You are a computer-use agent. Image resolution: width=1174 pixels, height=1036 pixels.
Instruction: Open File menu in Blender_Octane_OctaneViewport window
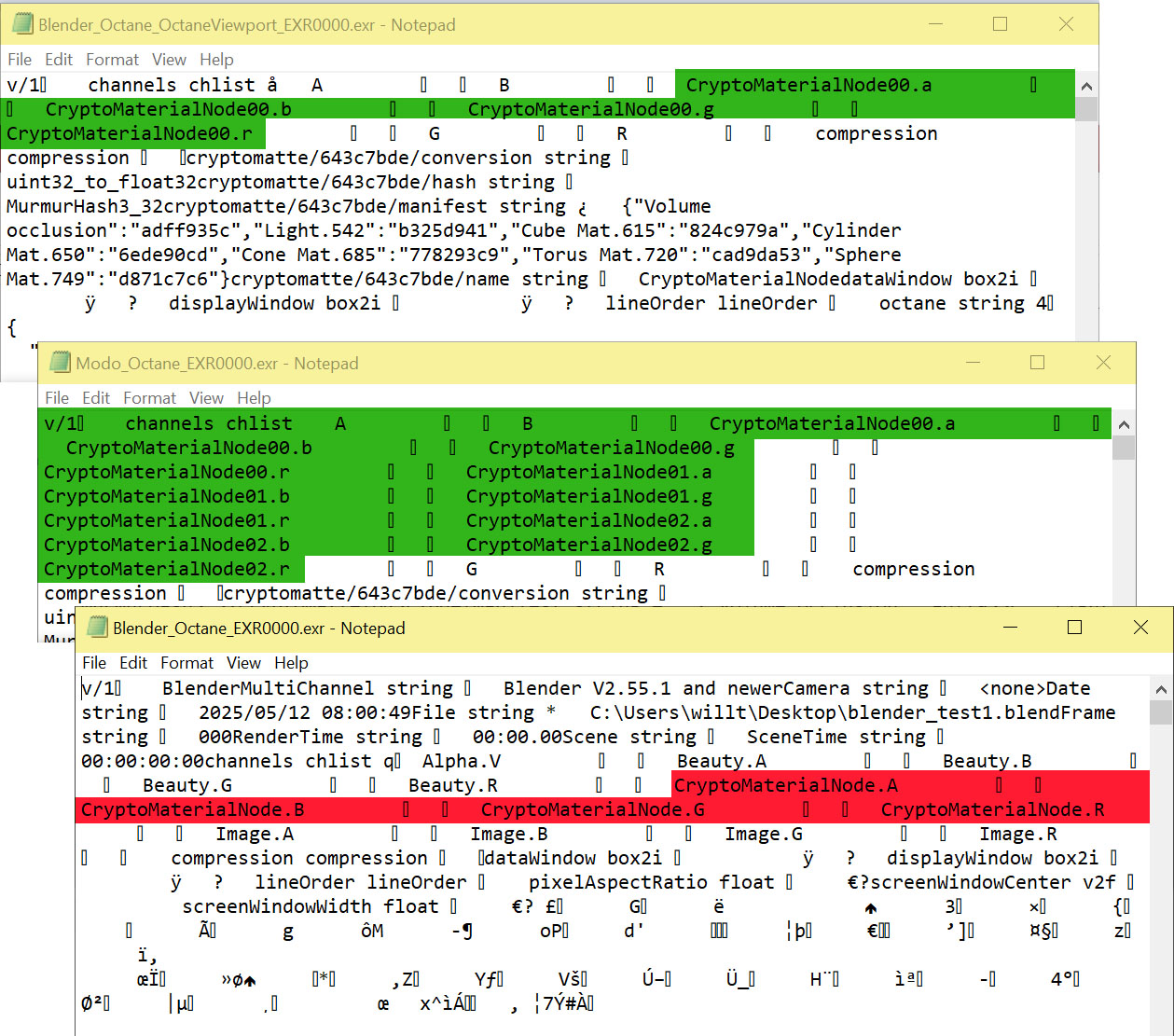click(20, 60)
